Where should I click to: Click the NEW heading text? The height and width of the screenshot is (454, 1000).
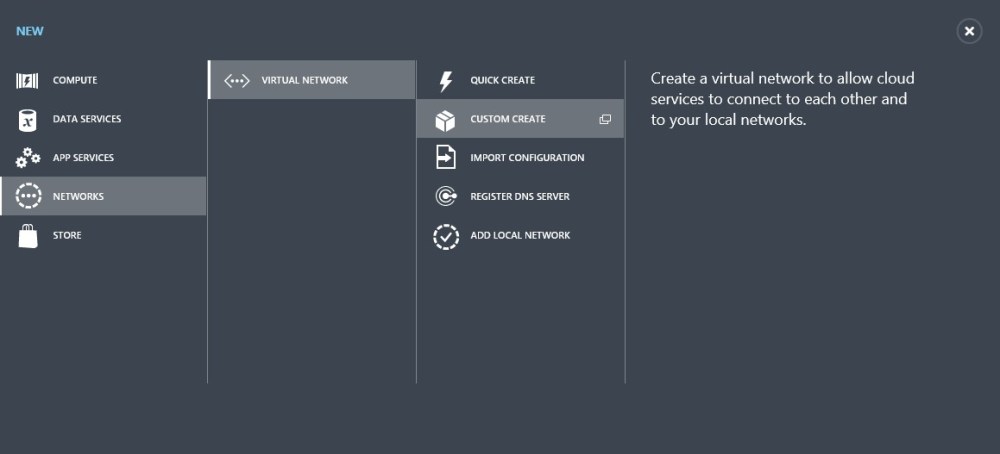pos(30,31)
